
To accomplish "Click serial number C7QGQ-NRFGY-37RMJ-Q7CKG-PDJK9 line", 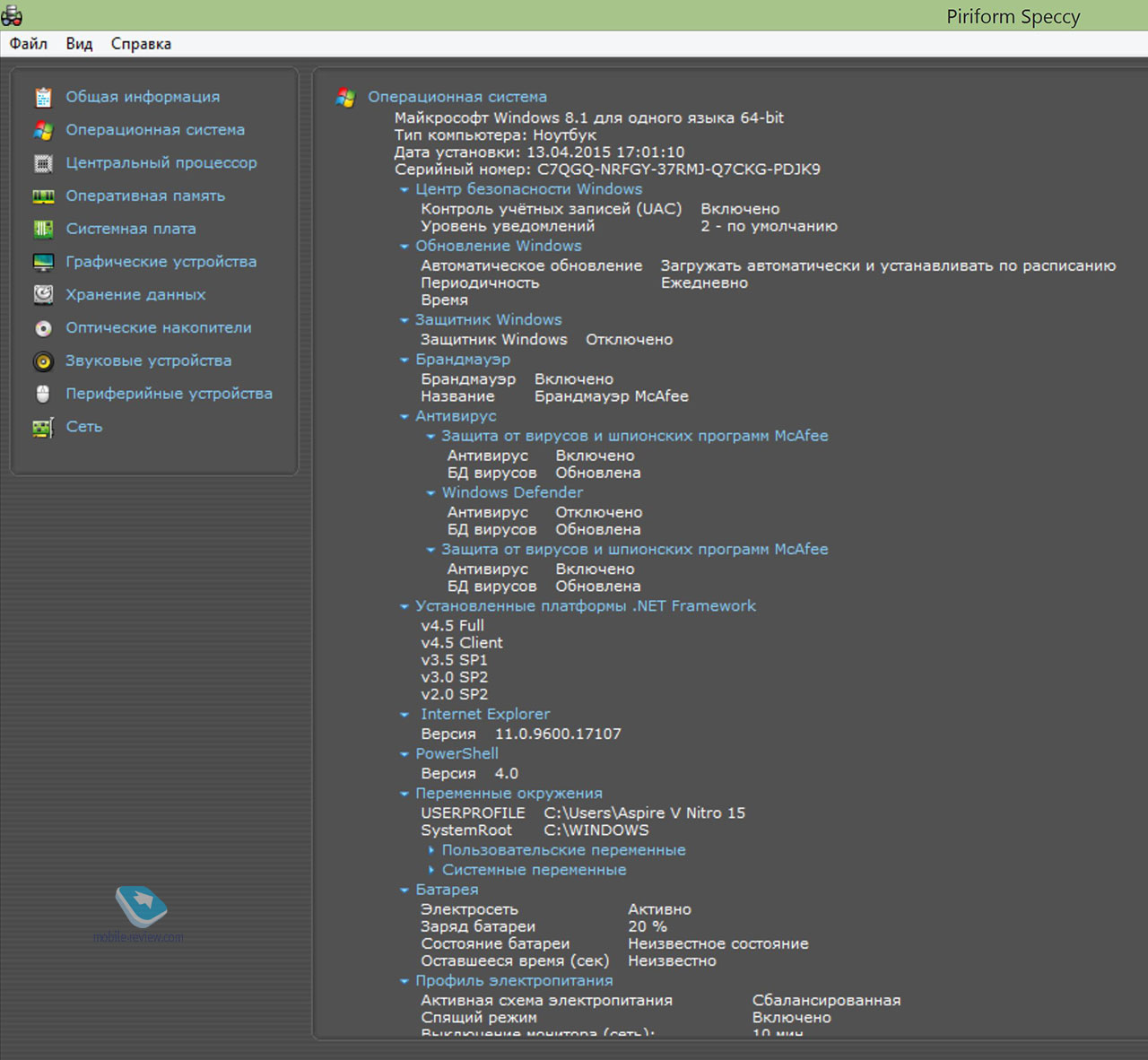I will pyautogui.click(x=607, y=169).
